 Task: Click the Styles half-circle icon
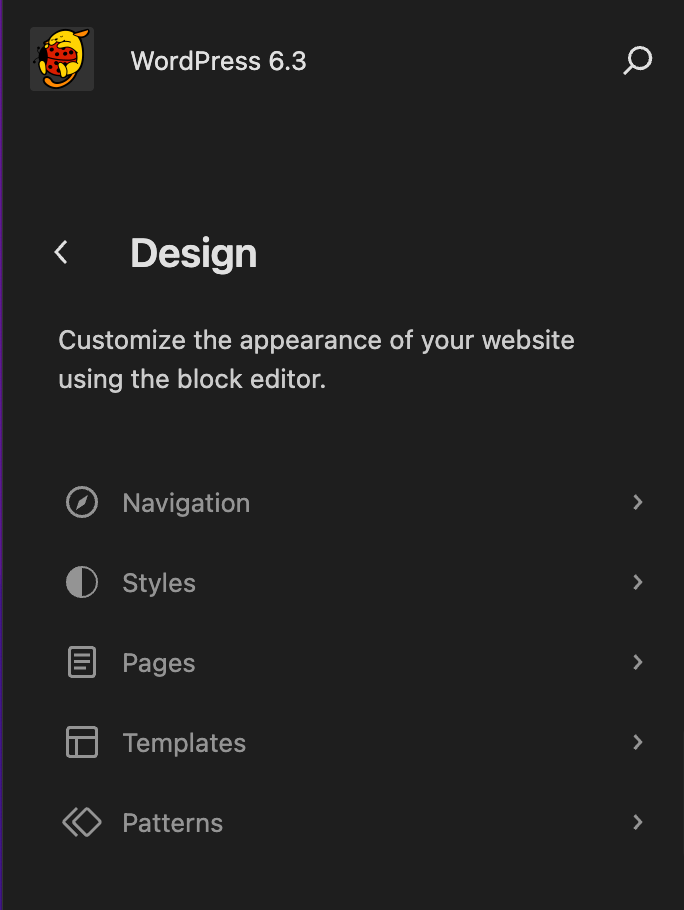click(x=82, y=582)
